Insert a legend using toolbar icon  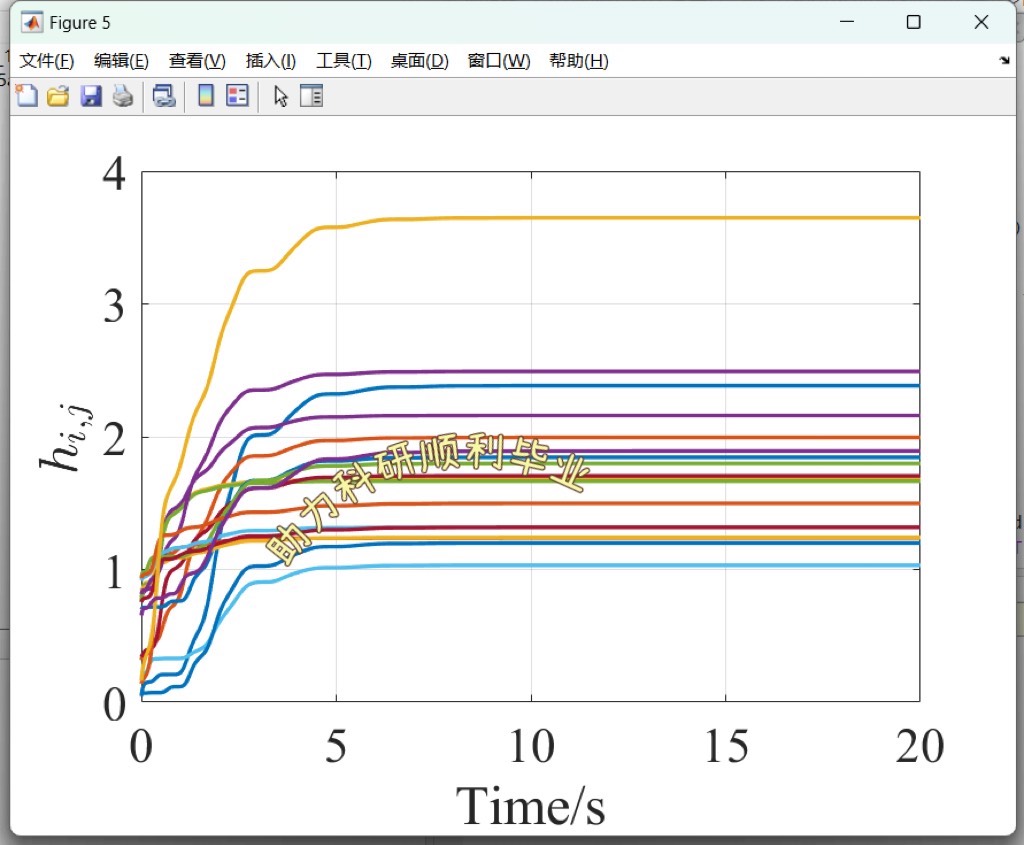[237, 96]
